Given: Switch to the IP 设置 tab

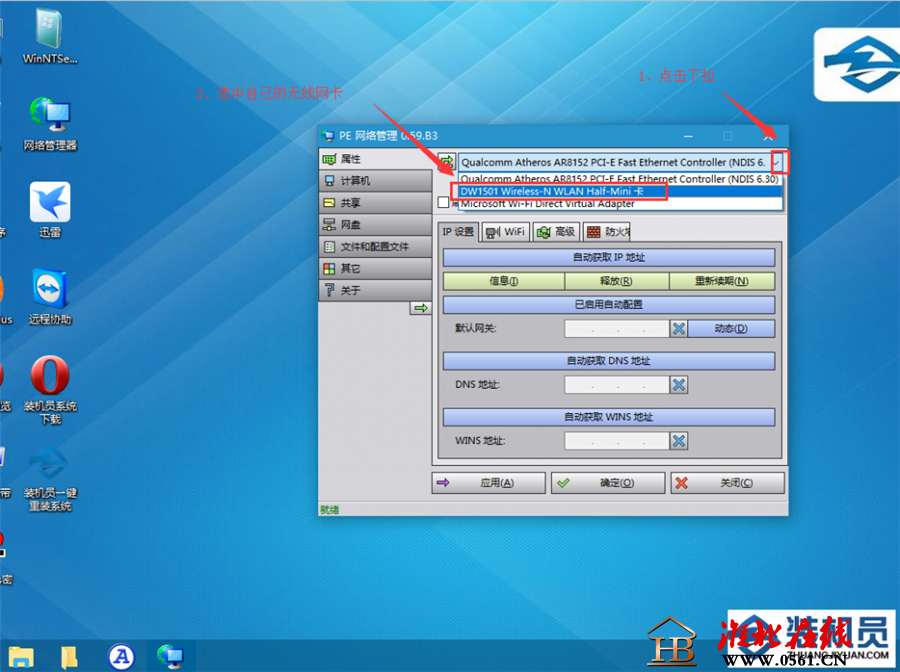Looking at the screenshot, I should tap(457, 231).
